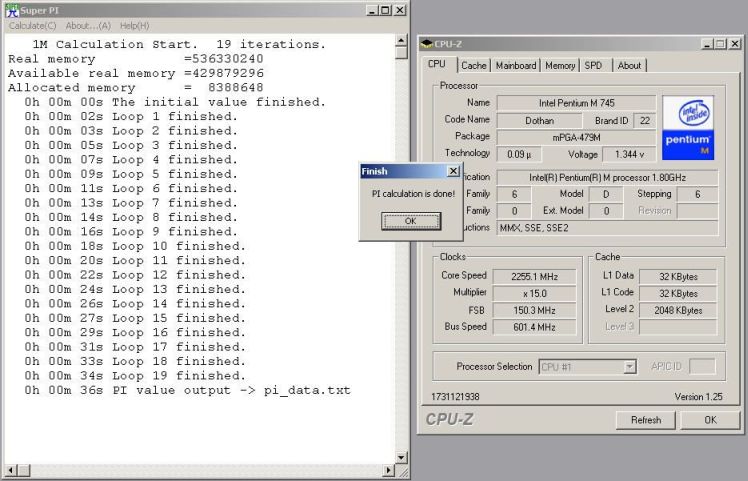Click the 'Loop 10 finished' line

pos(135,246)
